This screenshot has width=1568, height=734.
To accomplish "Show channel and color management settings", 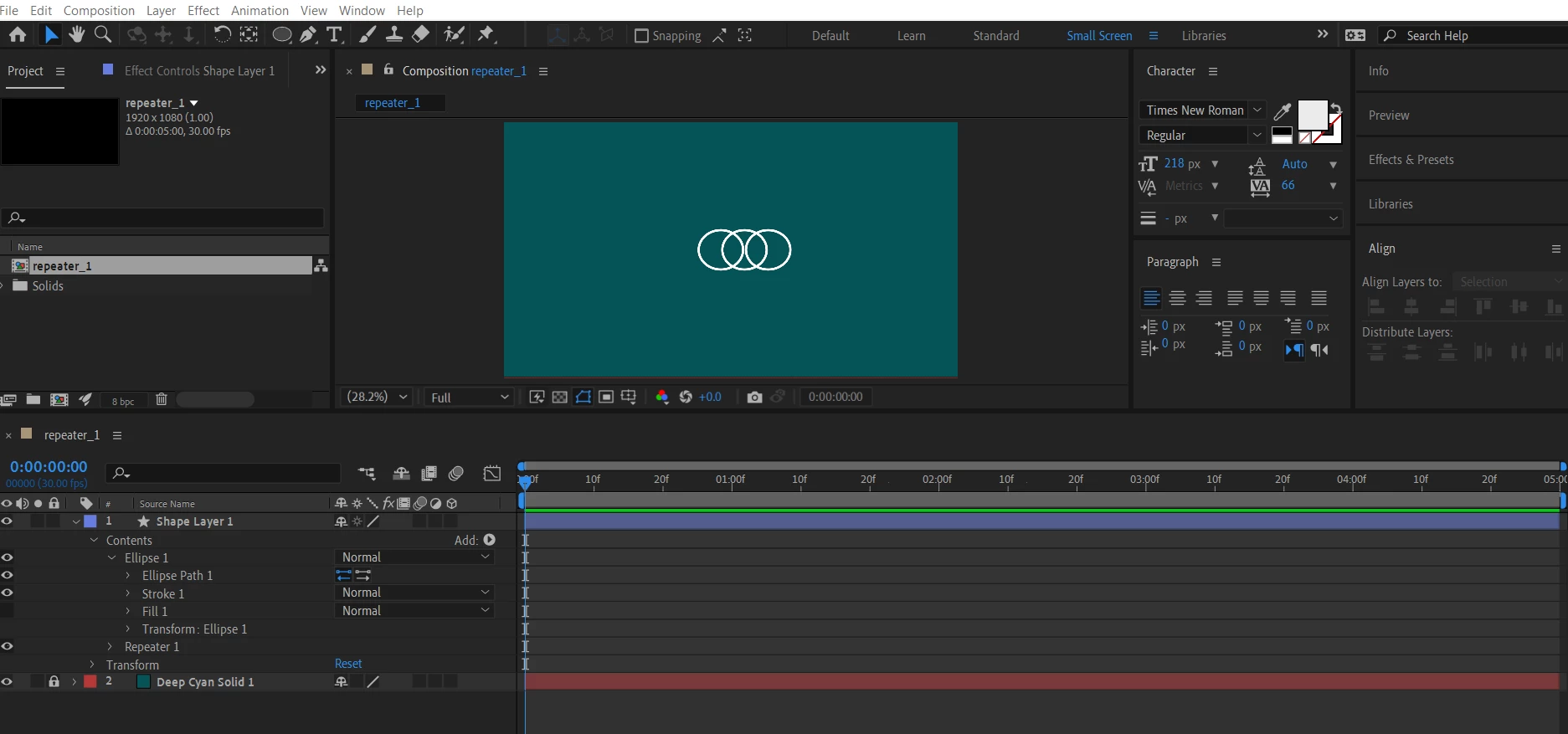I will 662,397.
